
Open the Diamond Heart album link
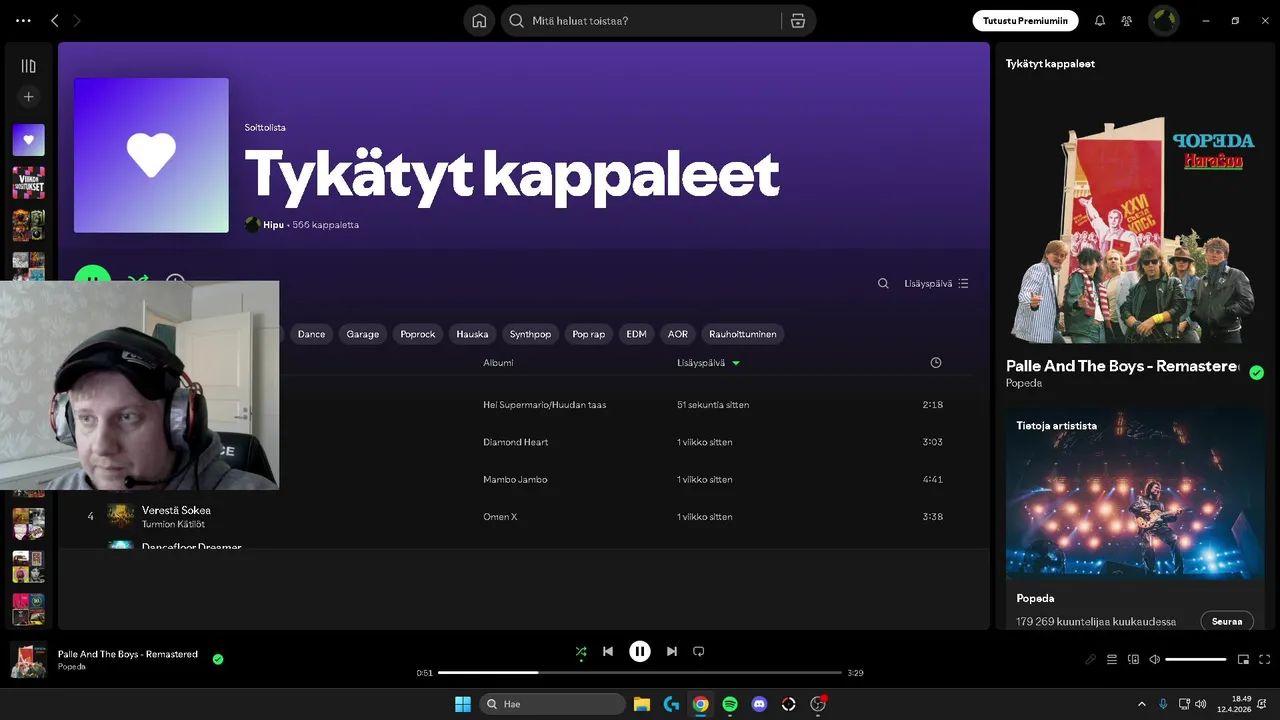pos(515,442)
